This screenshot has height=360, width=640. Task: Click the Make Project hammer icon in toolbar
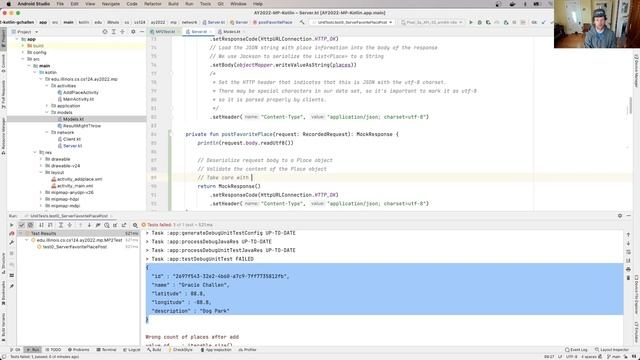302,22
